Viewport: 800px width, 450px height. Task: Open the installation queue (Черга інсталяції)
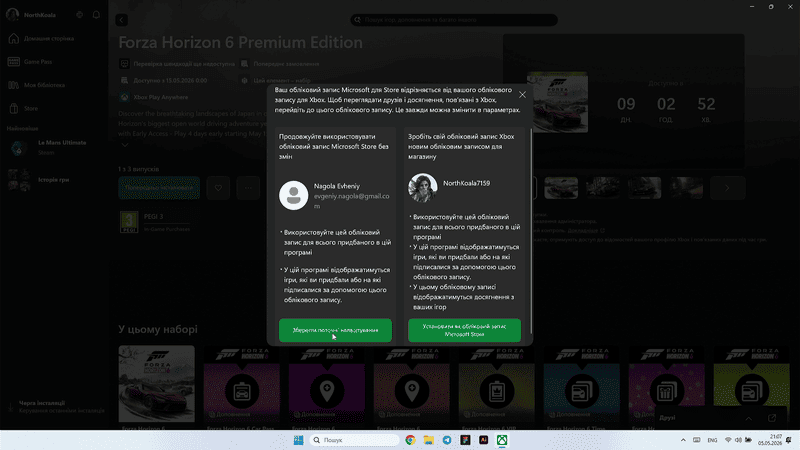pyautogui.click(x=55, y=407)
